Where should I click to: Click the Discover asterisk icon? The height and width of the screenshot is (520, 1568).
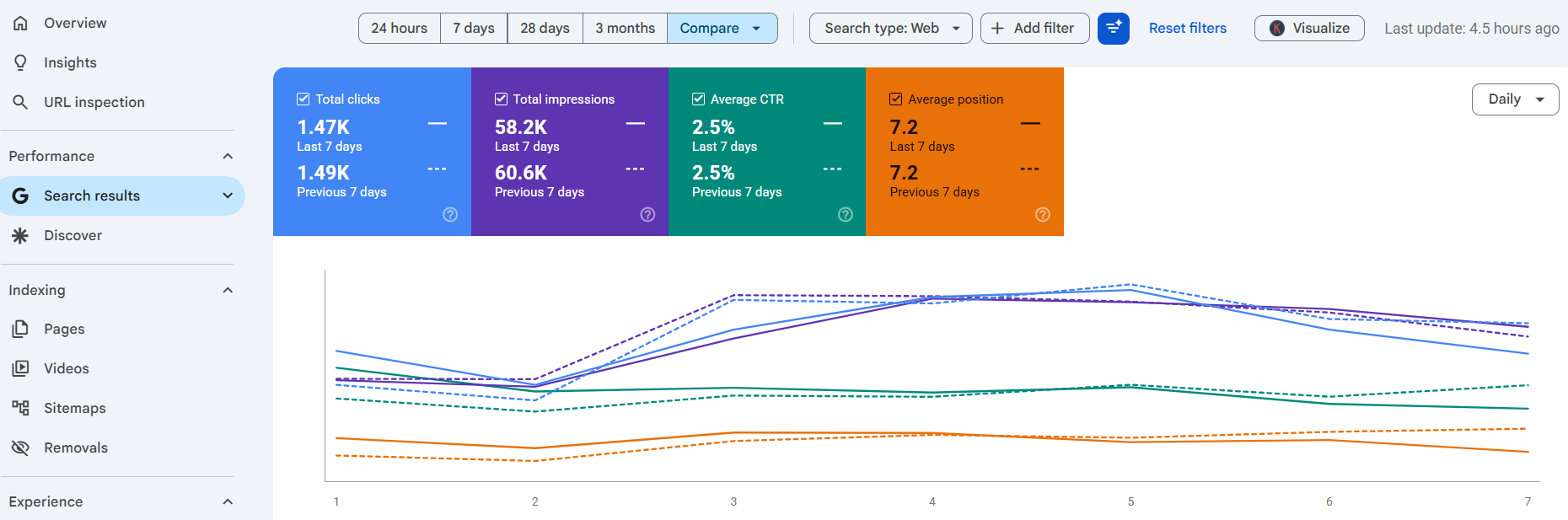tap(20, 235)
